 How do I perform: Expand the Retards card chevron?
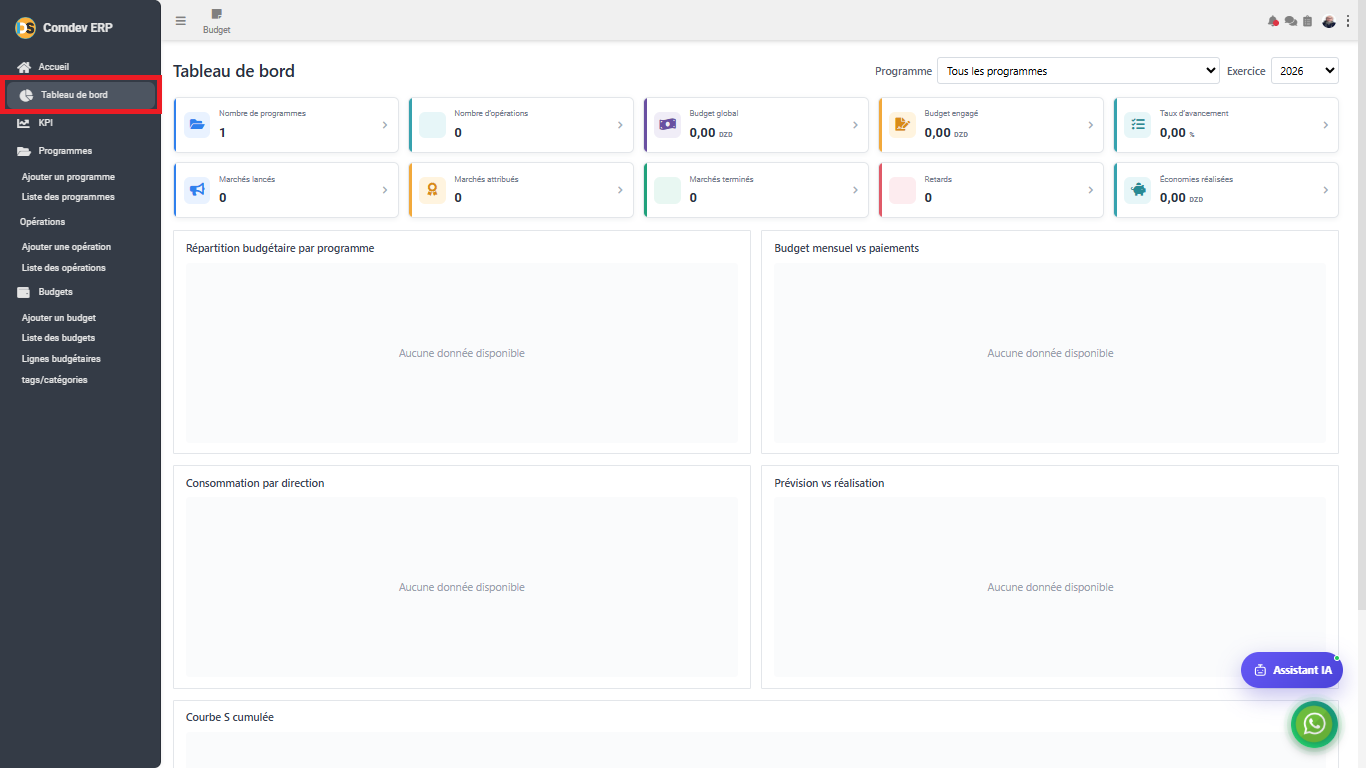(x=1090, y=190)
